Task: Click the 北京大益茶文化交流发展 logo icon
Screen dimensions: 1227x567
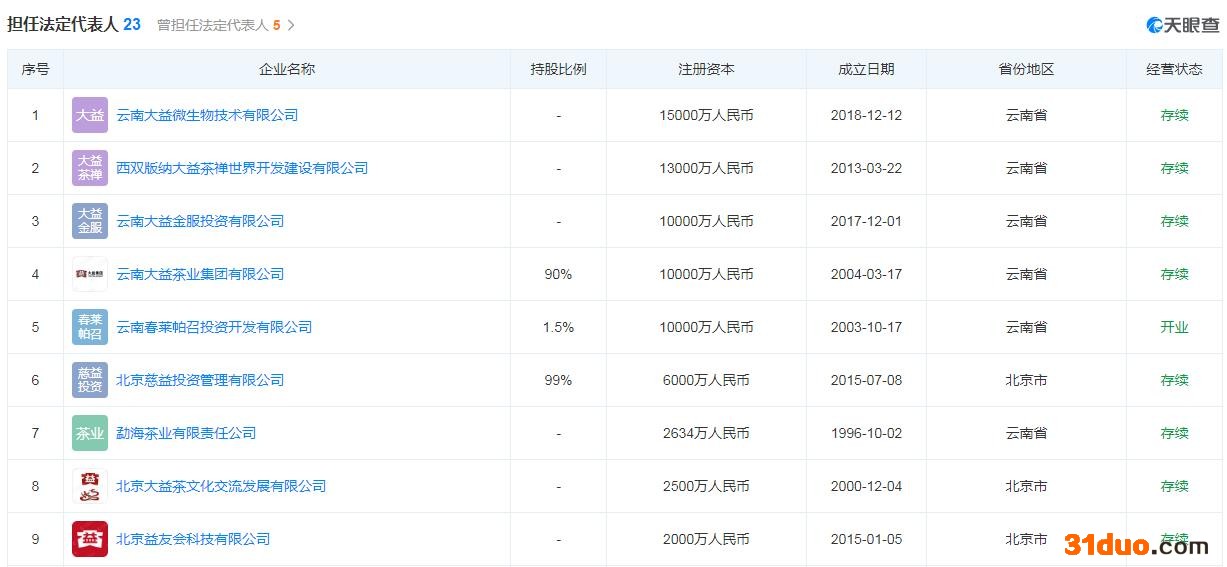Action: tap(89, 486)
